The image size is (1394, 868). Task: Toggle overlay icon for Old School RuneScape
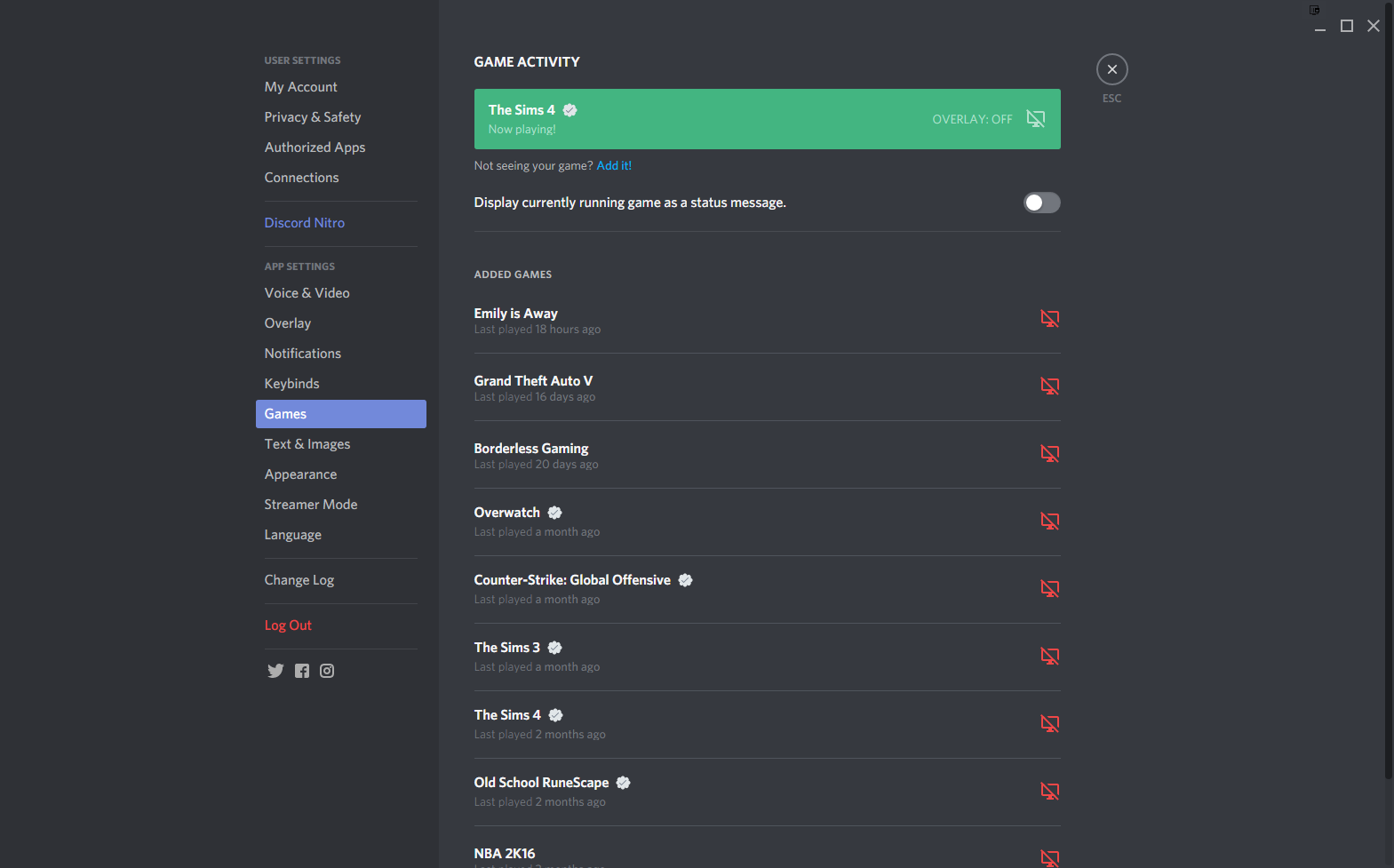pos(1049,791)
